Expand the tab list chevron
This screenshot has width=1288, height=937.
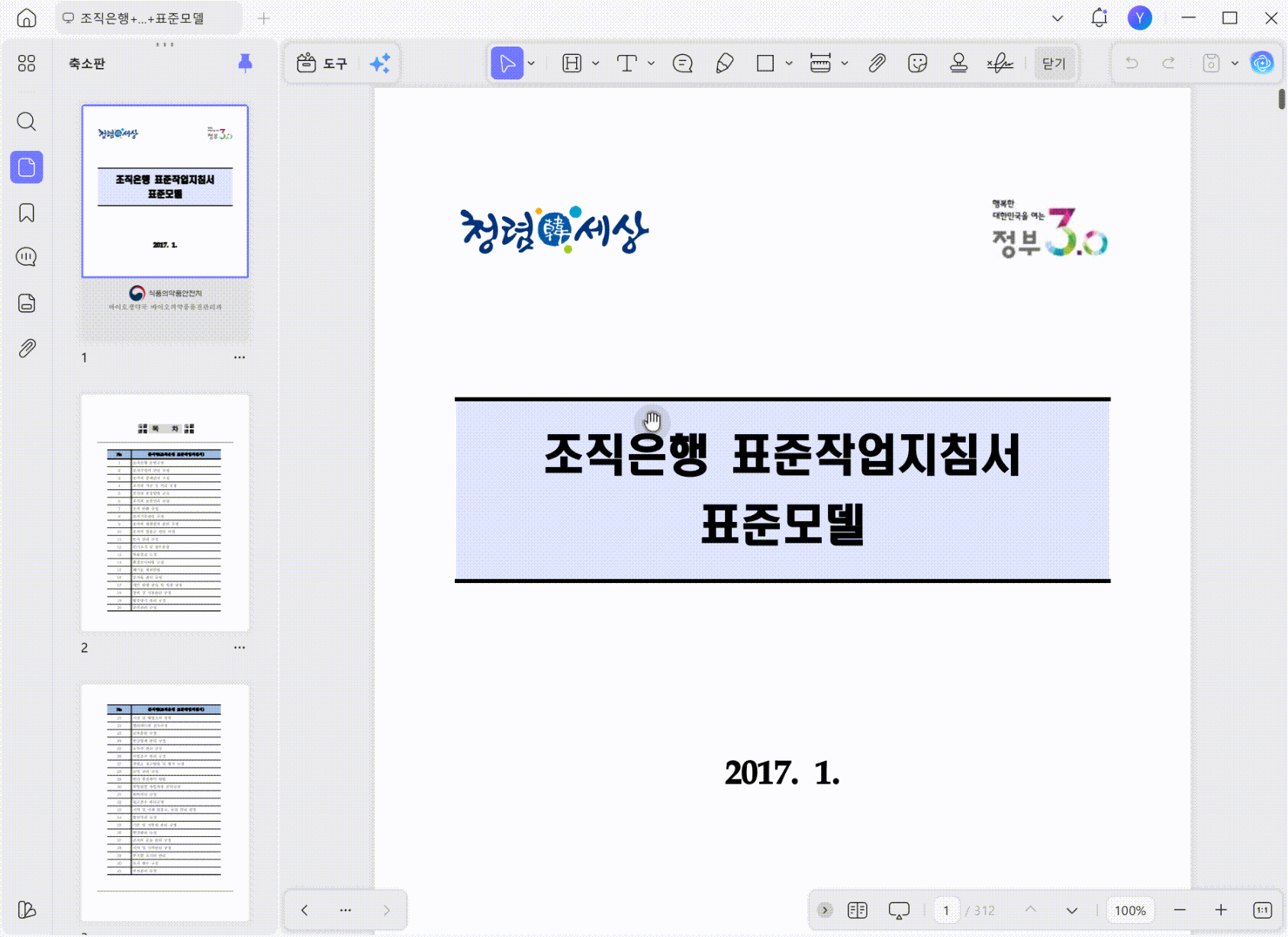[x=1058, y=18]
